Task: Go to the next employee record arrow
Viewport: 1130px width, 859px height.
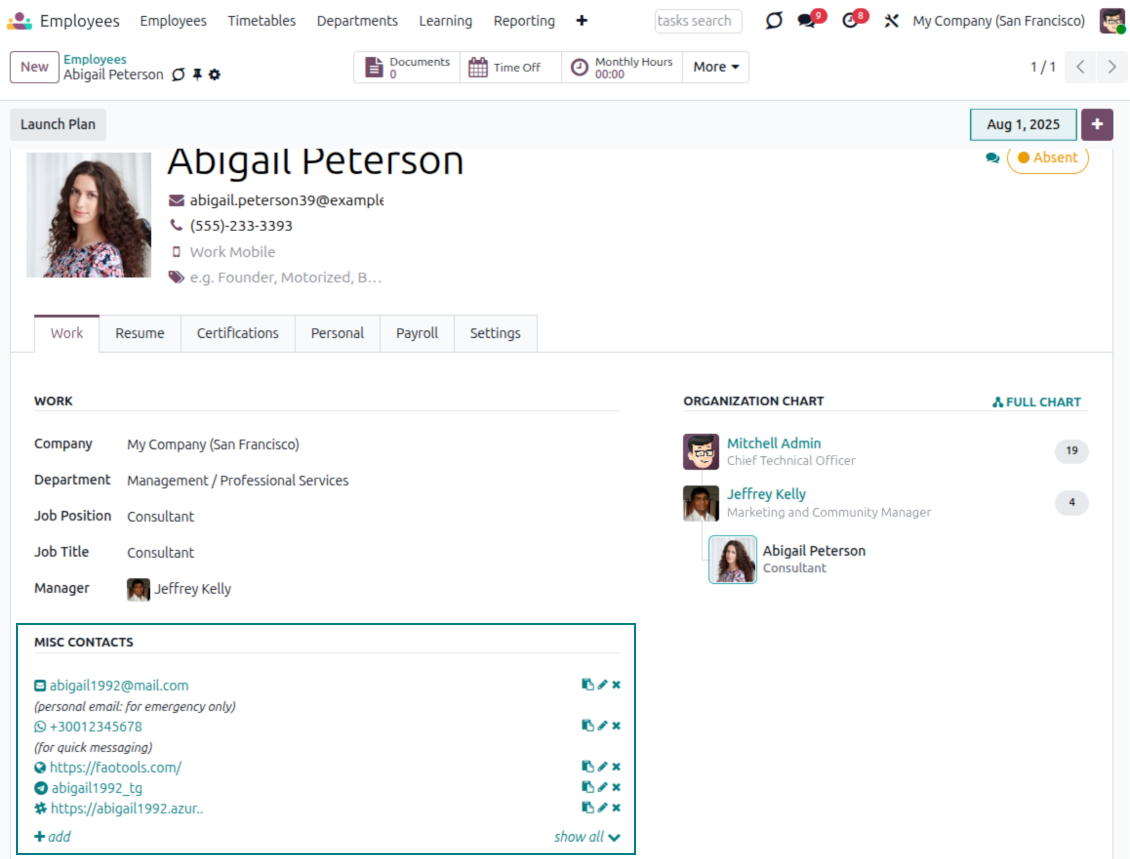Action: click(1111, 67)
